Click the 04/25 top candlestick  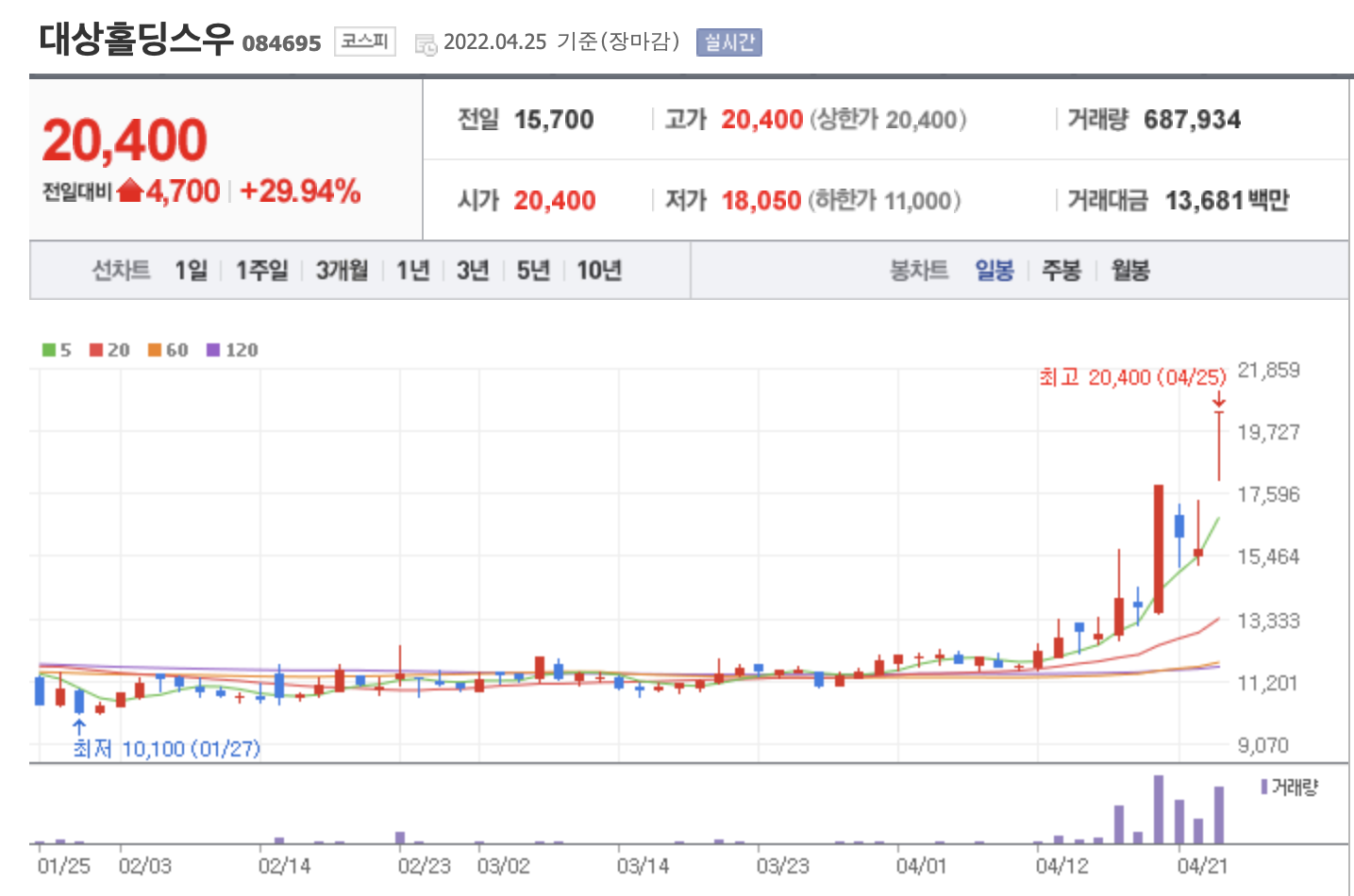[1219, 446]
